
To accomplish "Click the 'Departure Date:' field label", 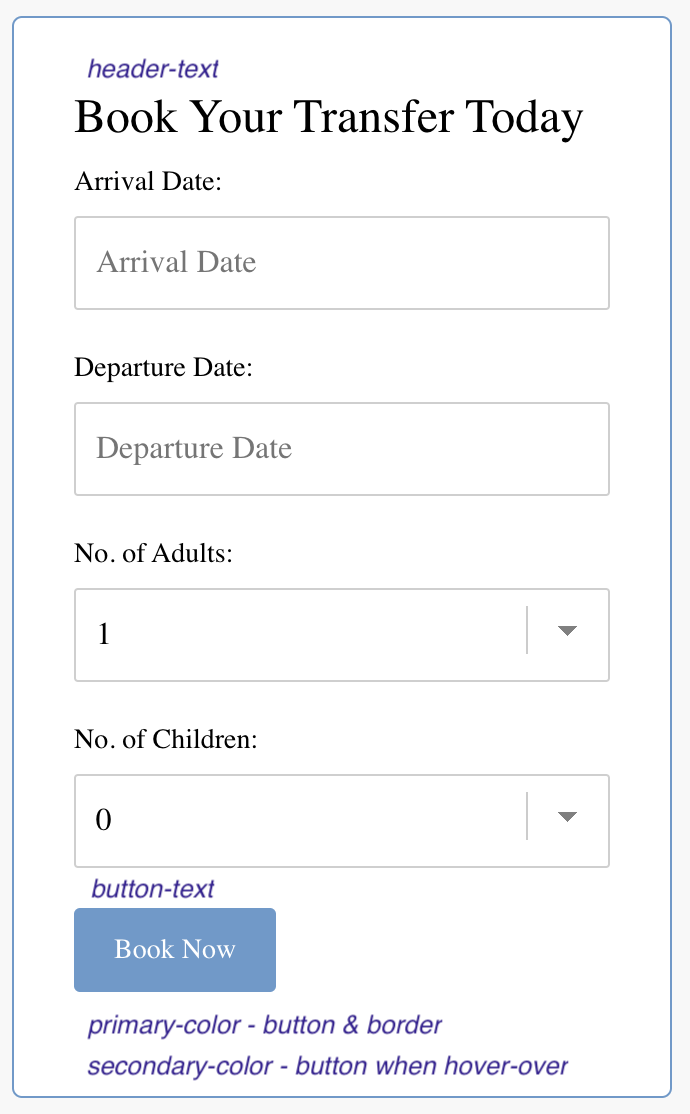I will [163, 367].
